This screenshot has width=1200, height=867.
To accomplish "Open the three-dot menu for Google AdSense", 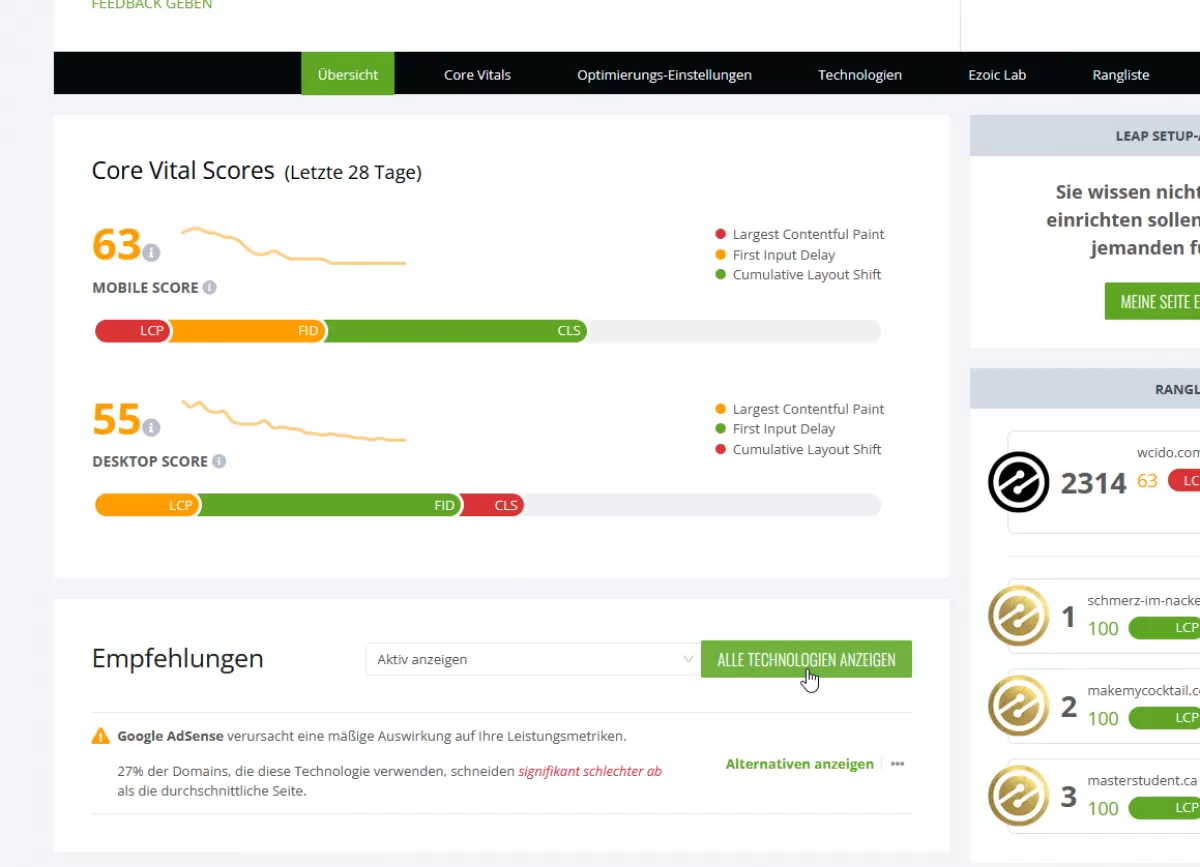I will (897, 764).
